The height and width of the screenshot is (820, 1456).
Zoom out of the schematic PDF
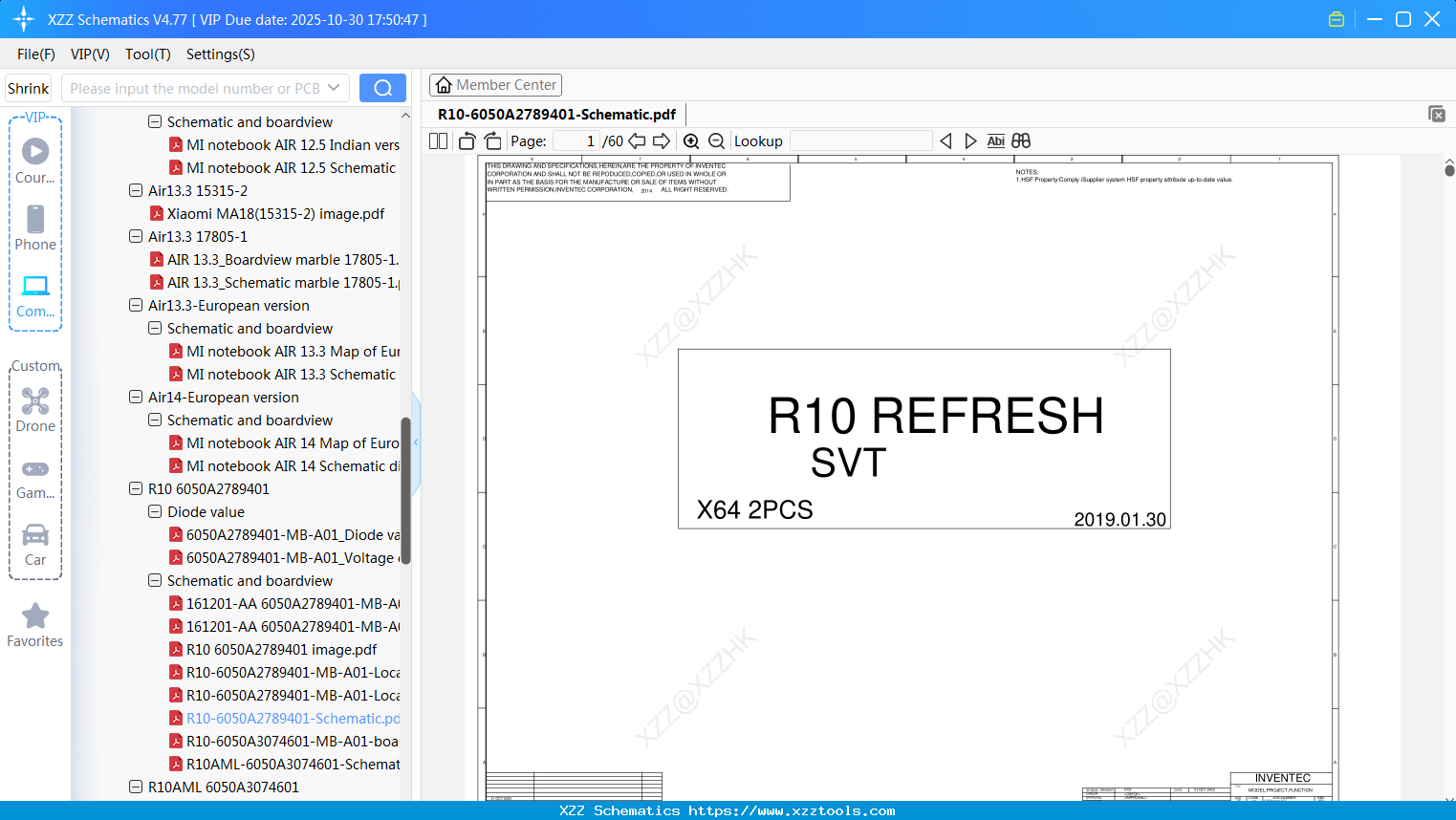[x=716, y=141]
